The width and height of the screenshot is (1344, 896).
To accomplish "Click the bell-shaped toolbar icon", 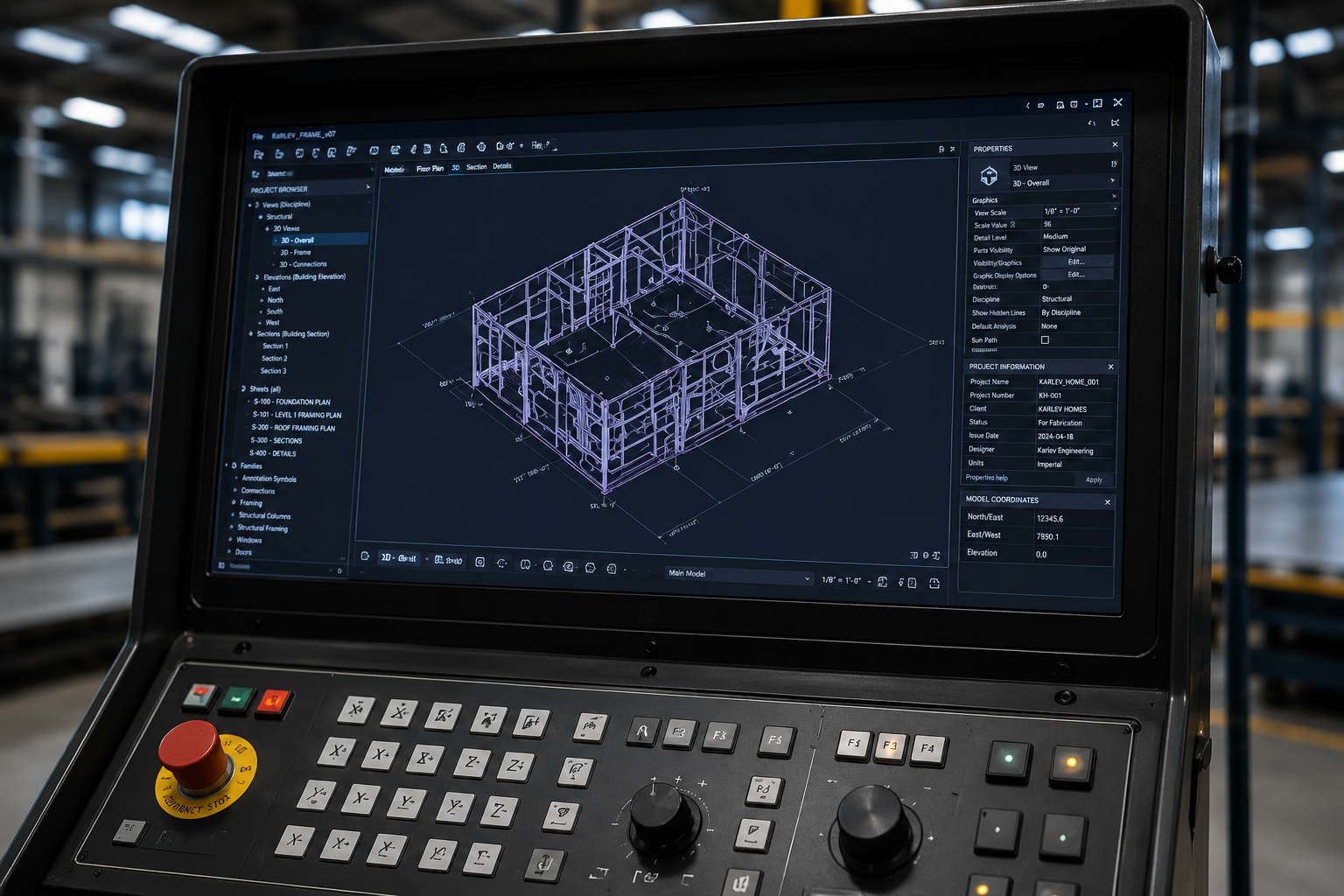I will point(444,148).
